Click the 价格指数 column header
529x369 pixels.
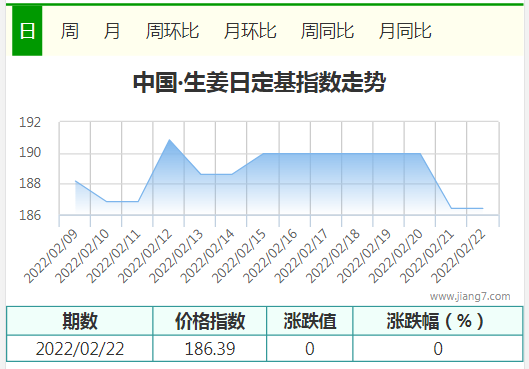pyautogui.click(x=210, y=321)
